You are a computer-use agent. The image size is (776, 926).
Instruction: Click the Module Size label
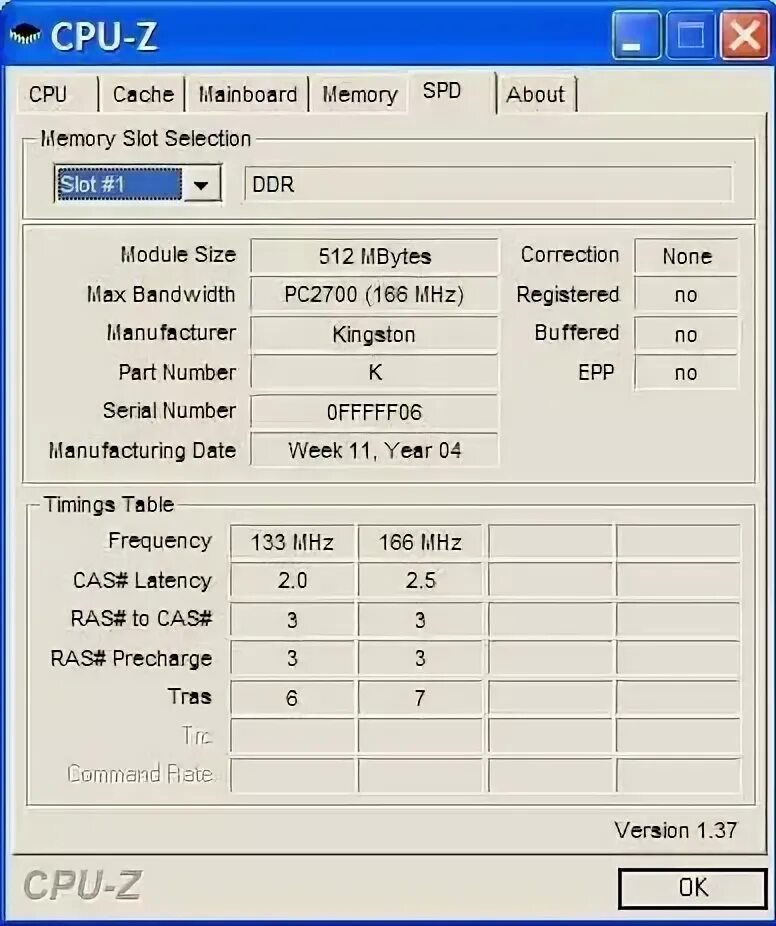178,255
